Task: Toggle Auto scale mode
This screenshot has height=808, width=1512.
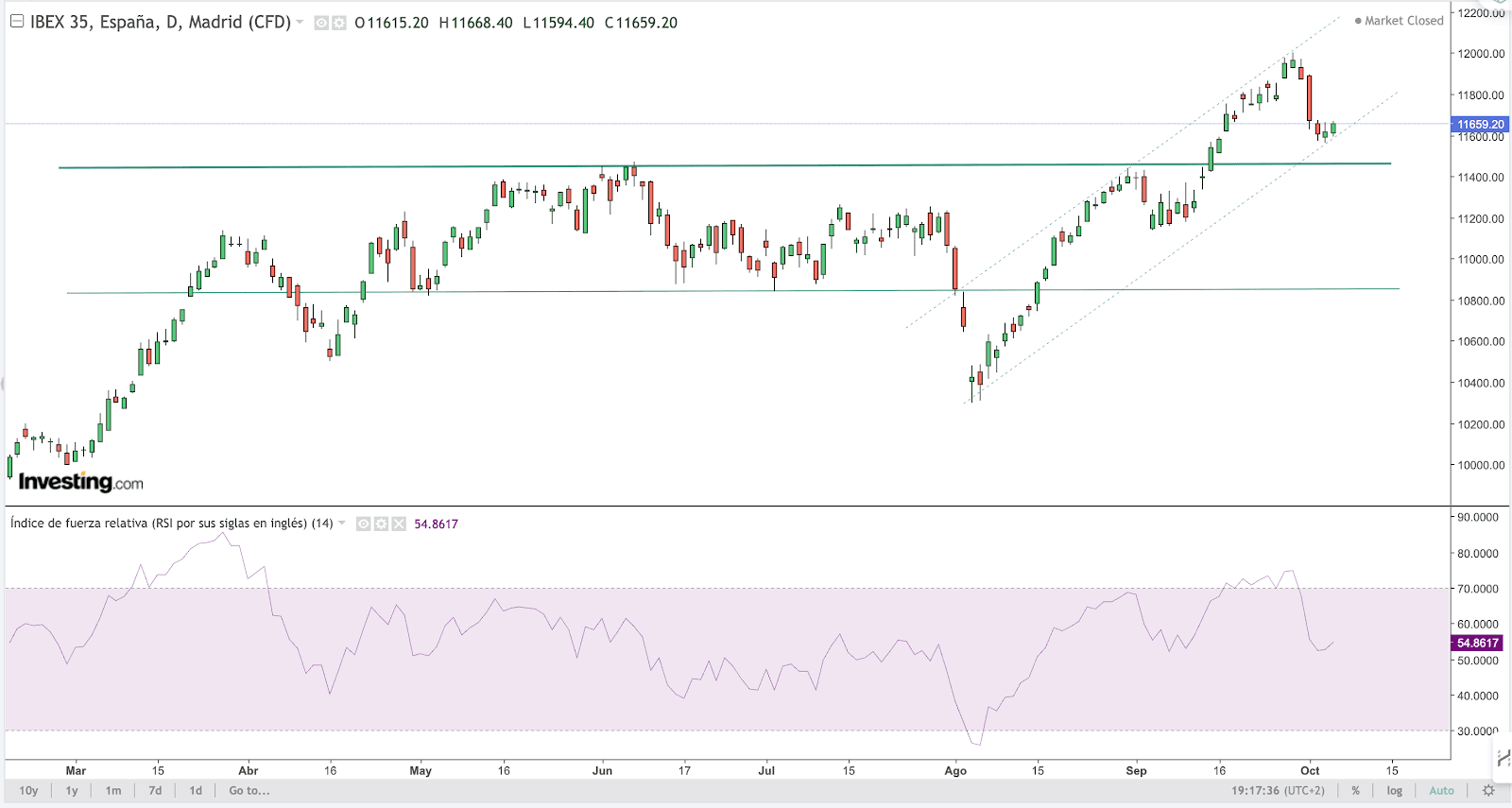Action: 1441,791
